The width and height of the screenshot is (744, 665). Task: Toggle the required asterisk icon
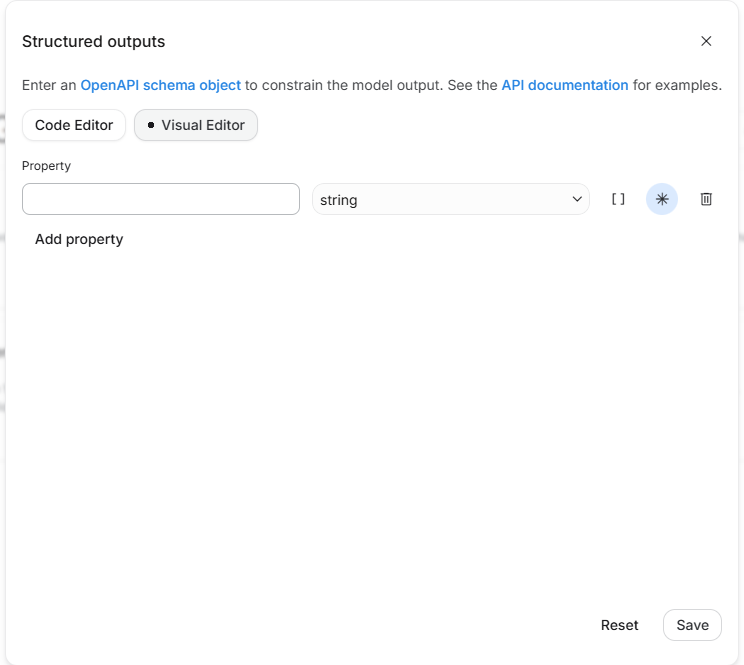point(662,199)
